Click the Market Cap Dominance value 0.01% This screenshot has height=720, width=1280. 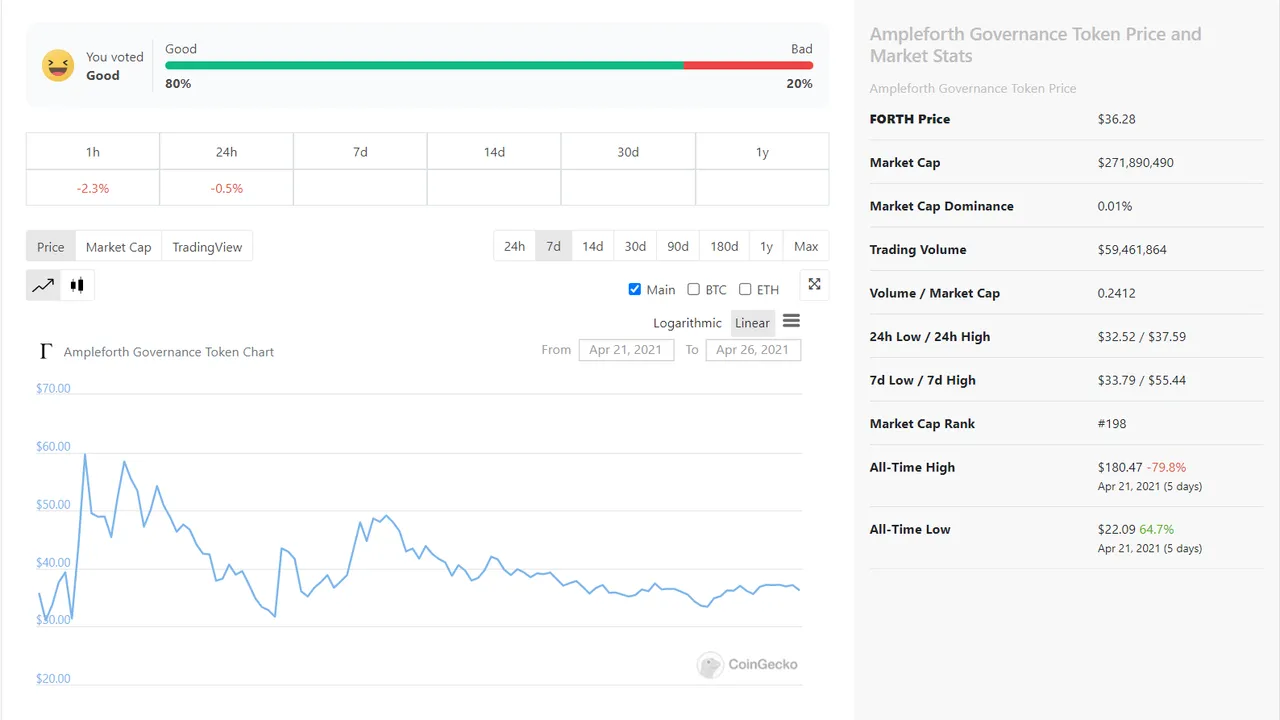tap(1115, 206)
